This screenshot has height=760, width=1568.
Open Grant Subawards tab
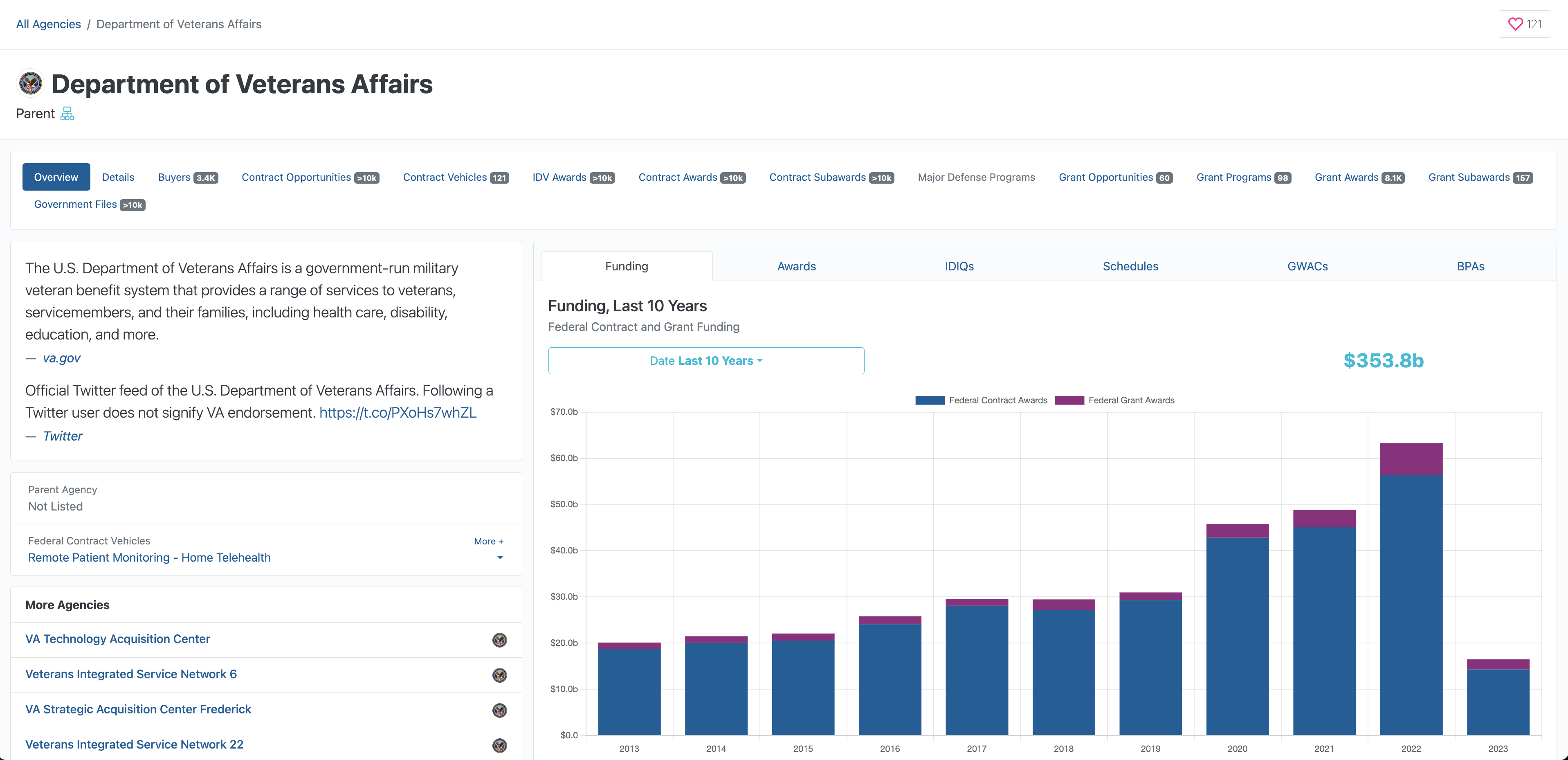tap(1480, 177)
